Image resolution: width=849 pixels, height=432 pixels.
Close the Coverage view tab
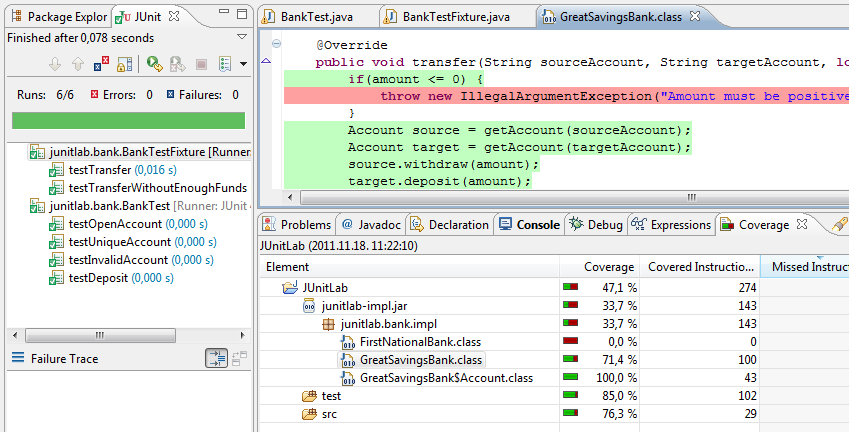pos(802,224)
